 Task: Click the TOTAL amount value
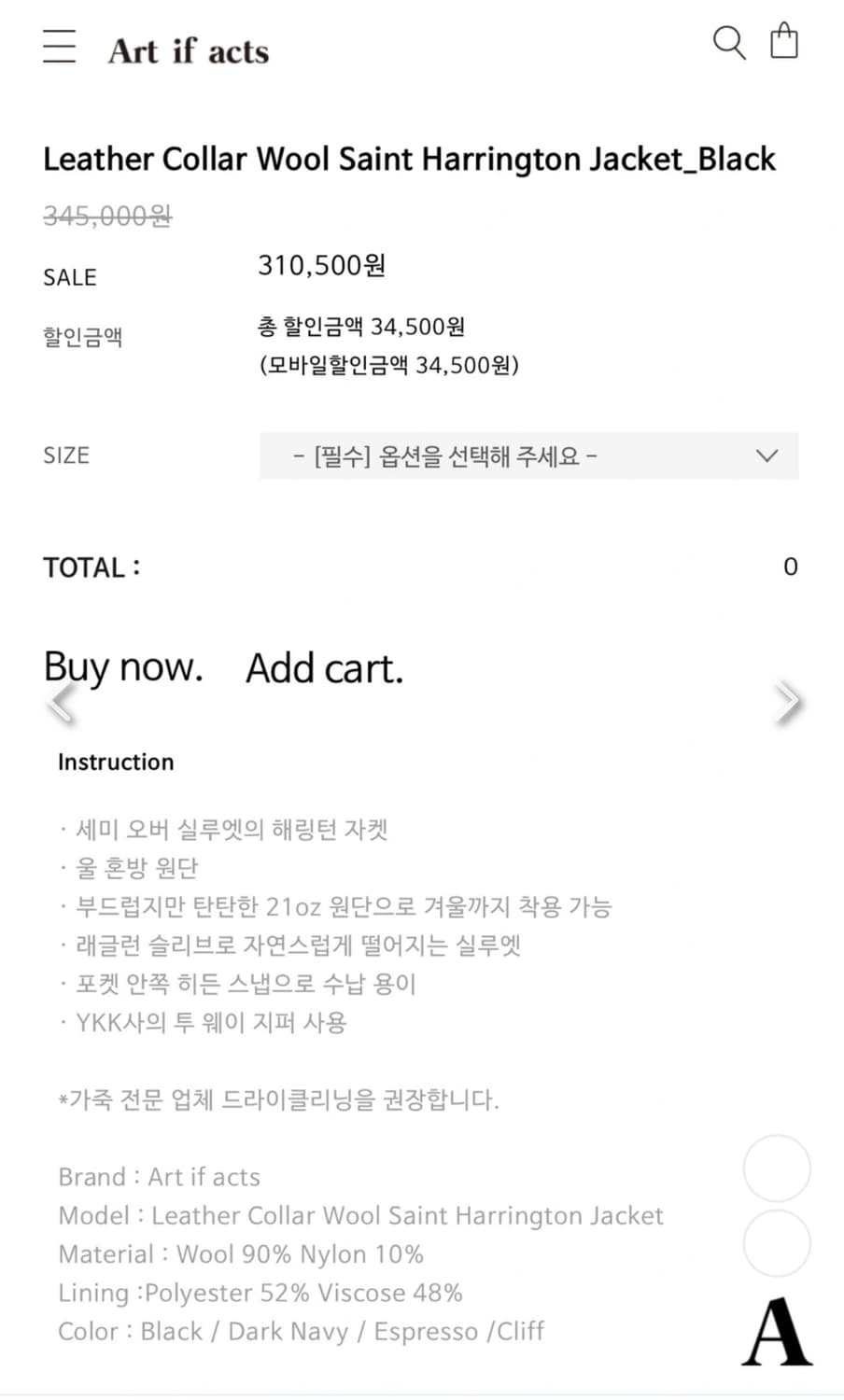coord(790,567)
